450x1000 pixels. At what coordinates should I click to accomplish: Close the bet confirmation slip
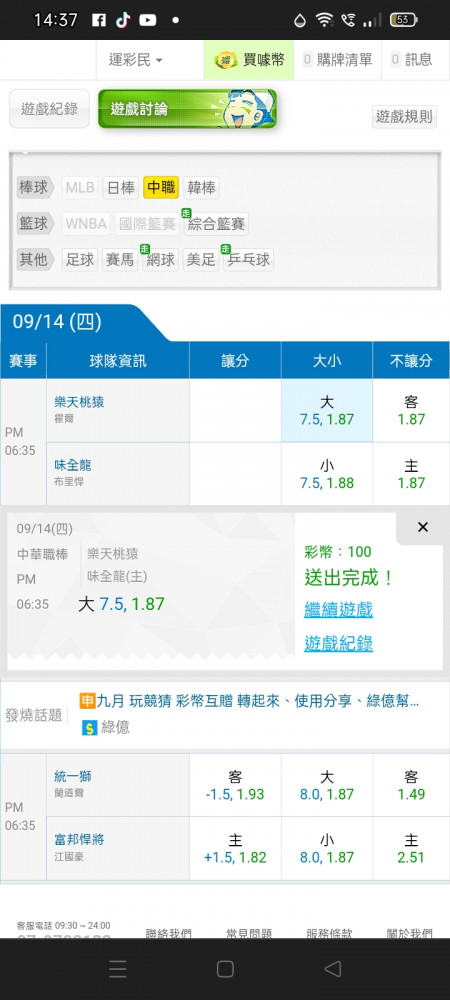pyautogui.click(x=423, y=527)
